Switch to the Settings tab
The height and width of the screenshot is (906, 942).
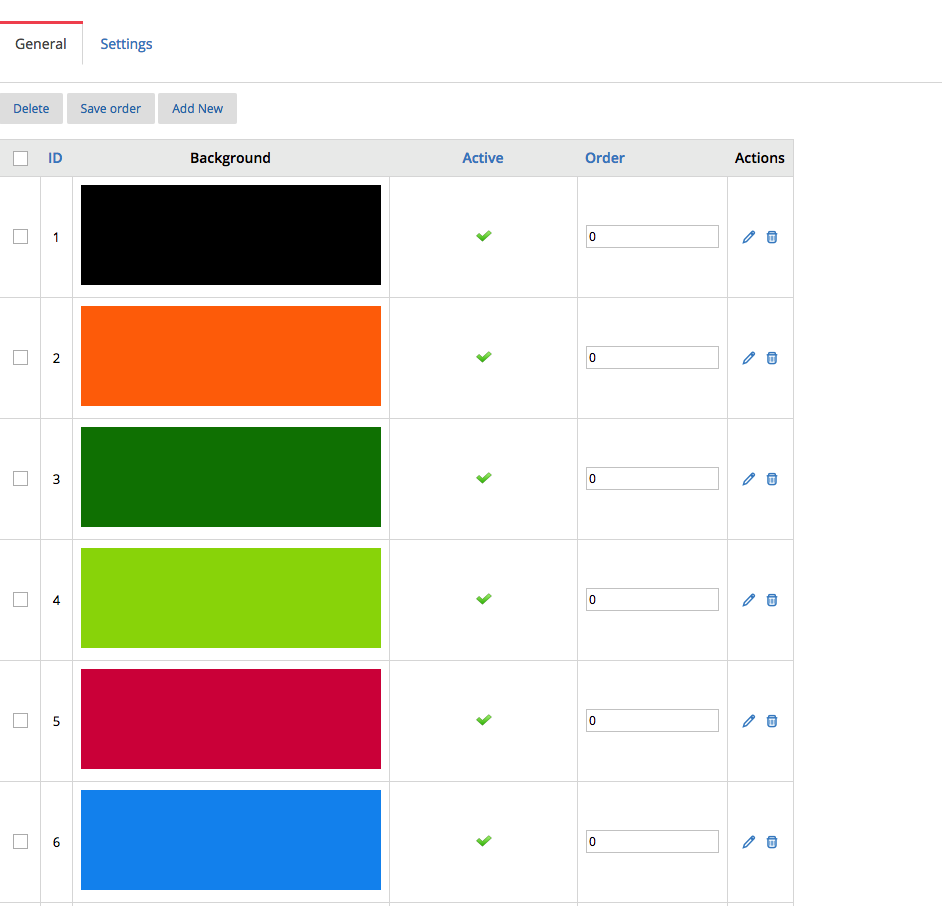pyautogui.click(x=126, y=44)
